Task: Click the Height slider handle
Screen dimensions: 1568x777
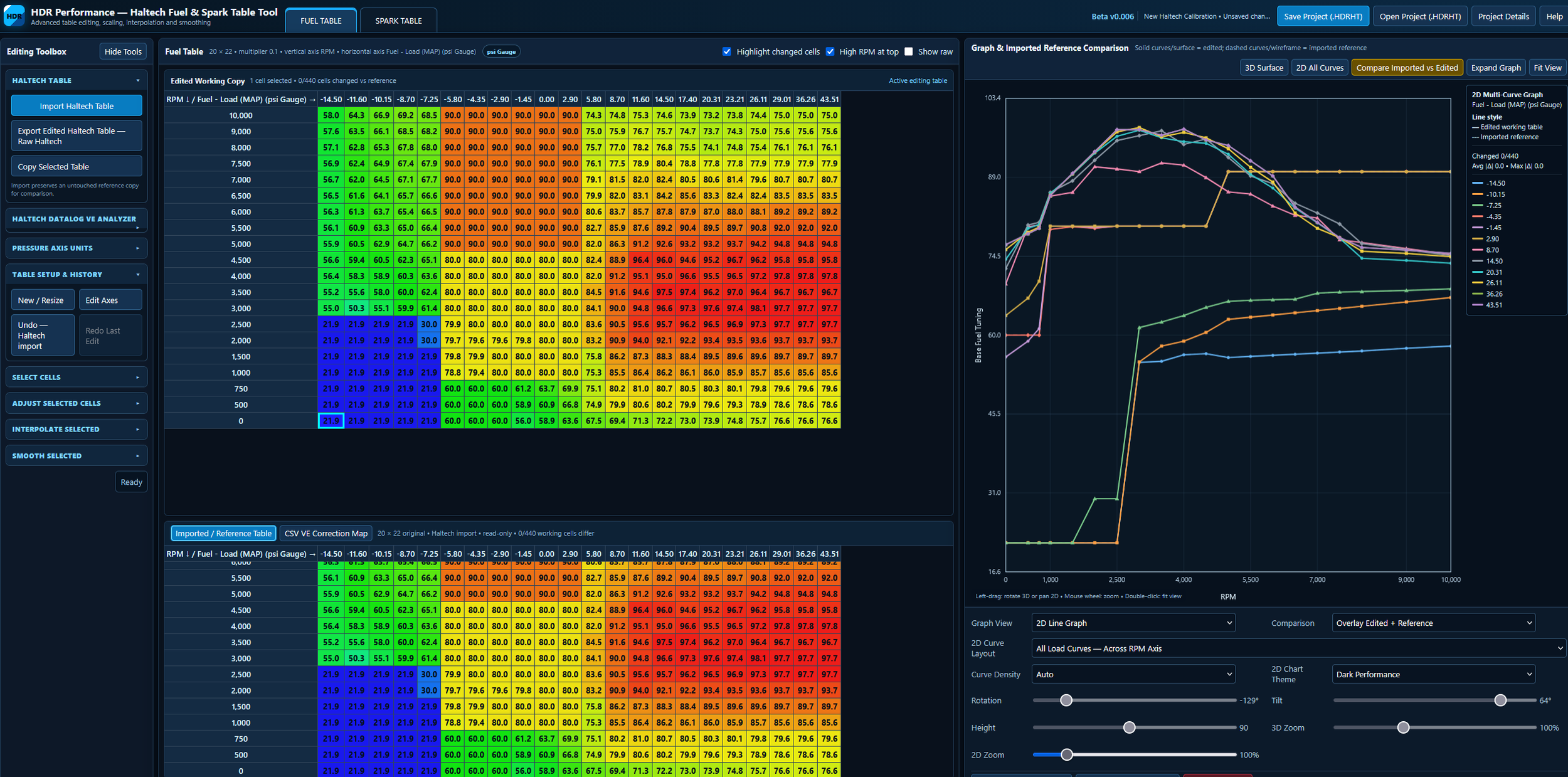Action: pos(1130,727)
